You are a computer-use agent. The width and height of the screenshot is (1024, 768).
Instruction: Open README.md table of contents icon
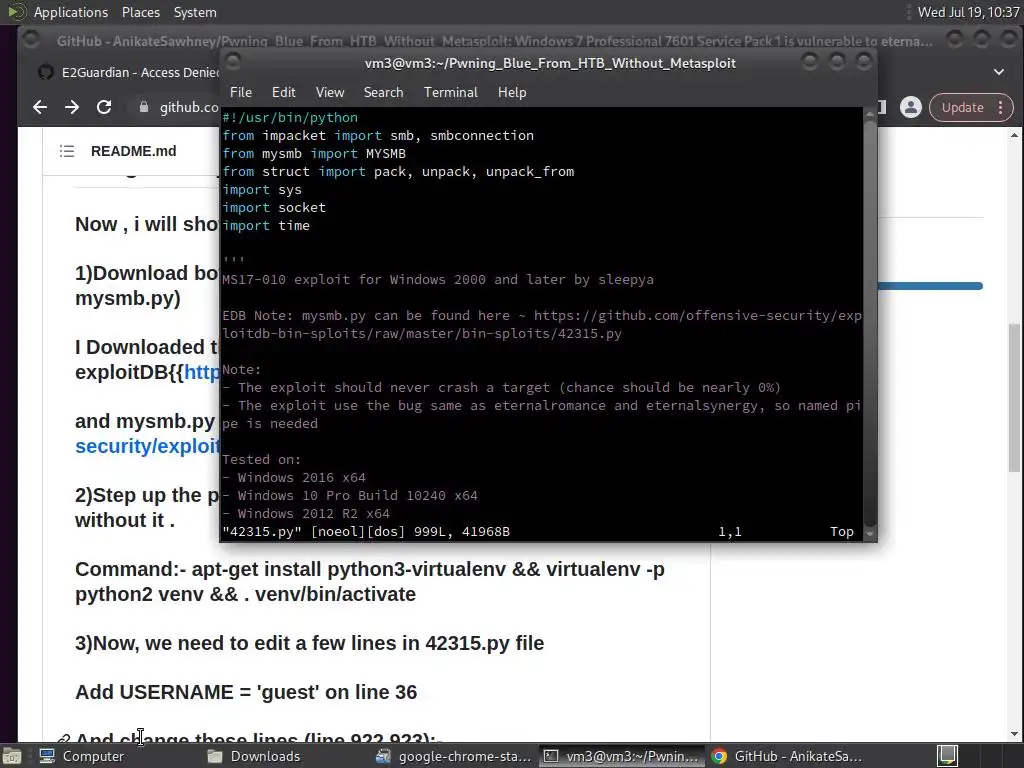(67, 152)
